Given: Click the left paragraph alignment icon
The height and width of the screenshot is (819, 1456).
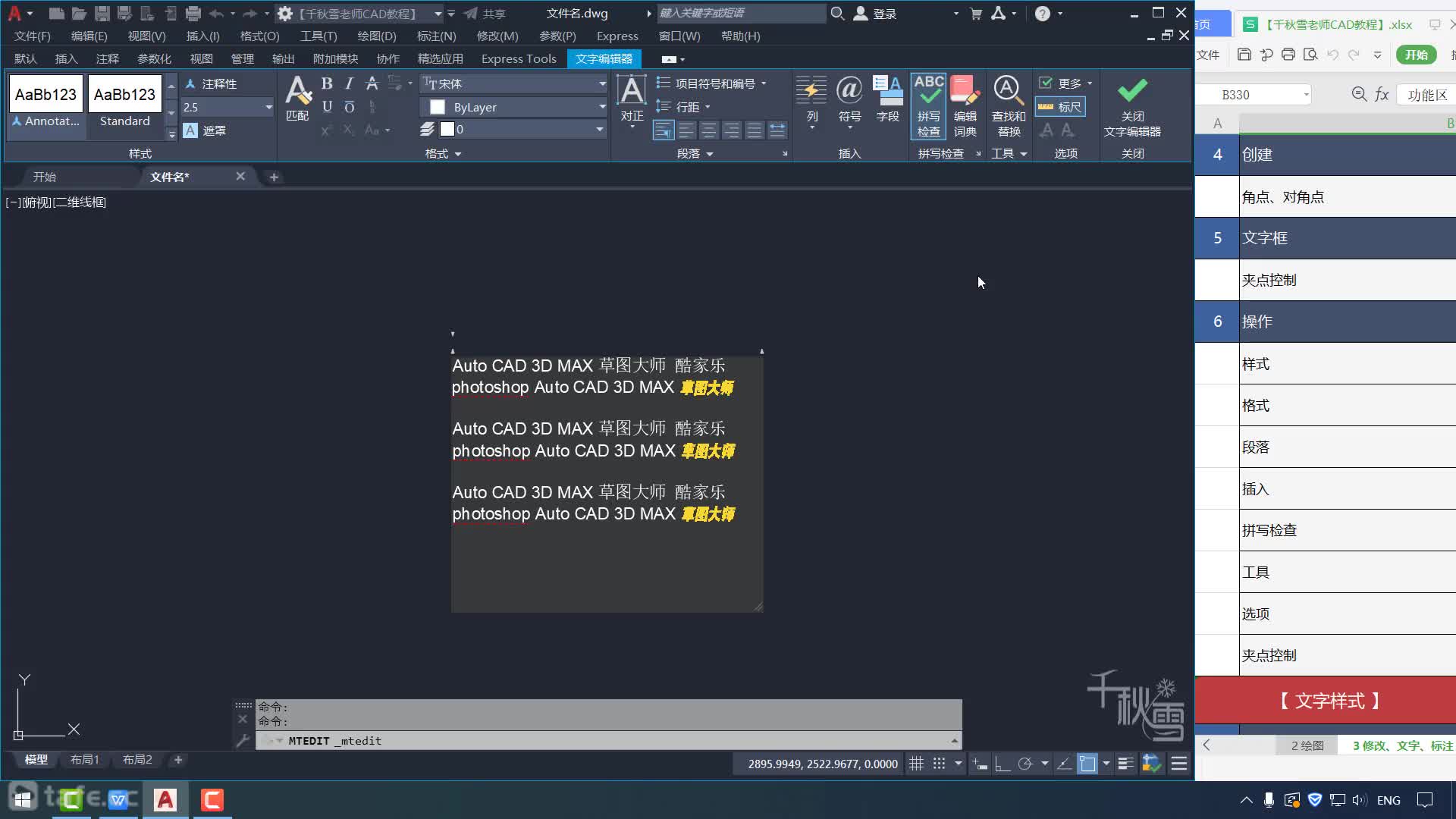Looking at the screenshot, I should (686, 130).
